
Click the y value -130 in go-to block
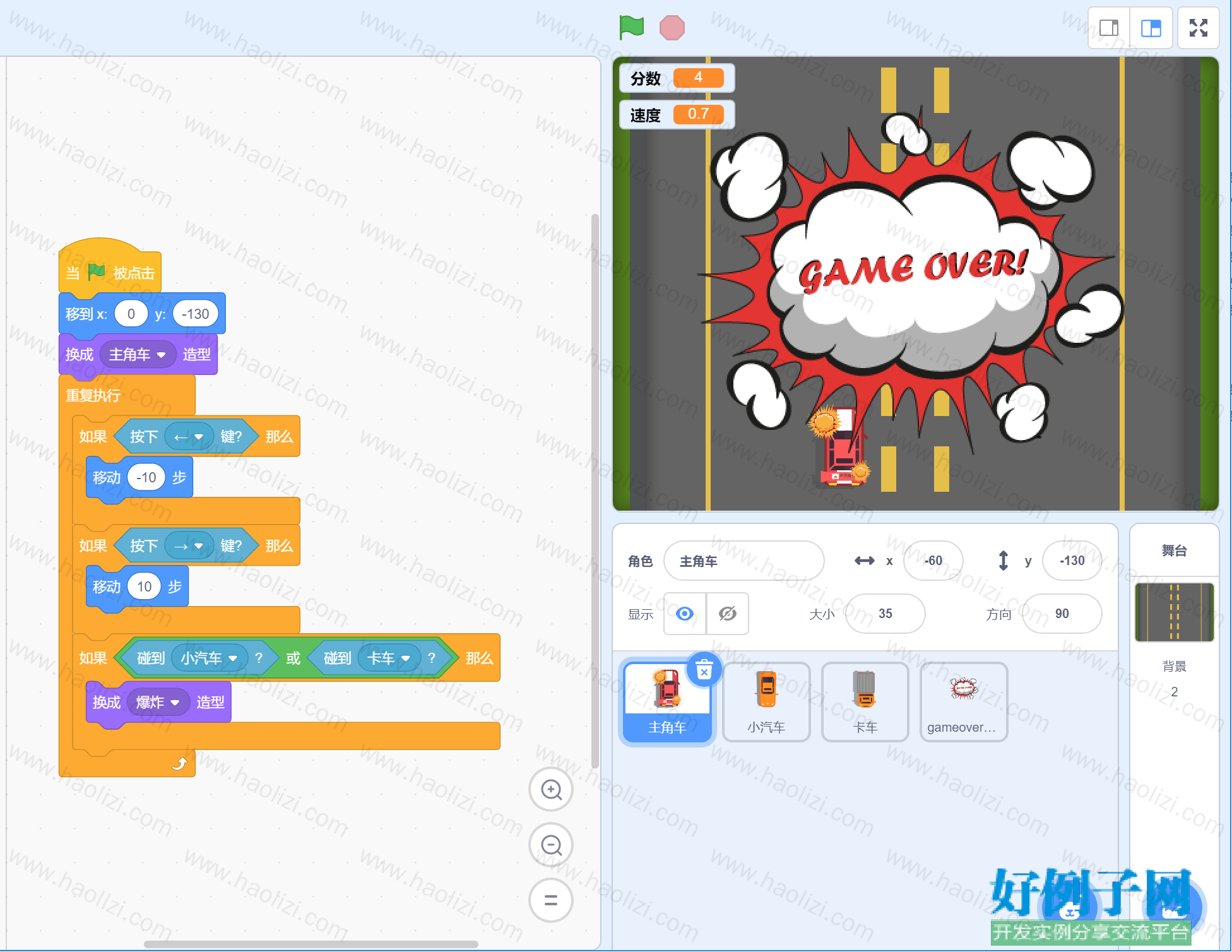(196, 314)
